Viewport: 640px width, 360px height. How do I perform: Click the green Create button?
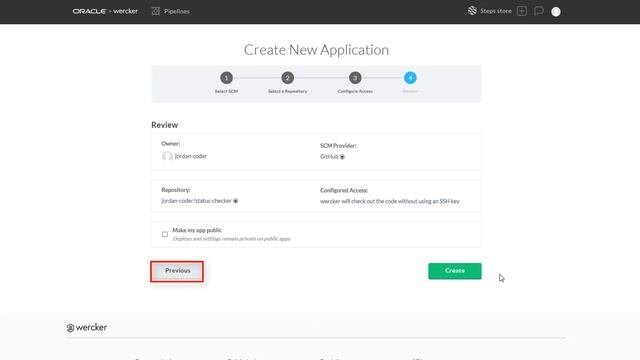click(455, 271)
